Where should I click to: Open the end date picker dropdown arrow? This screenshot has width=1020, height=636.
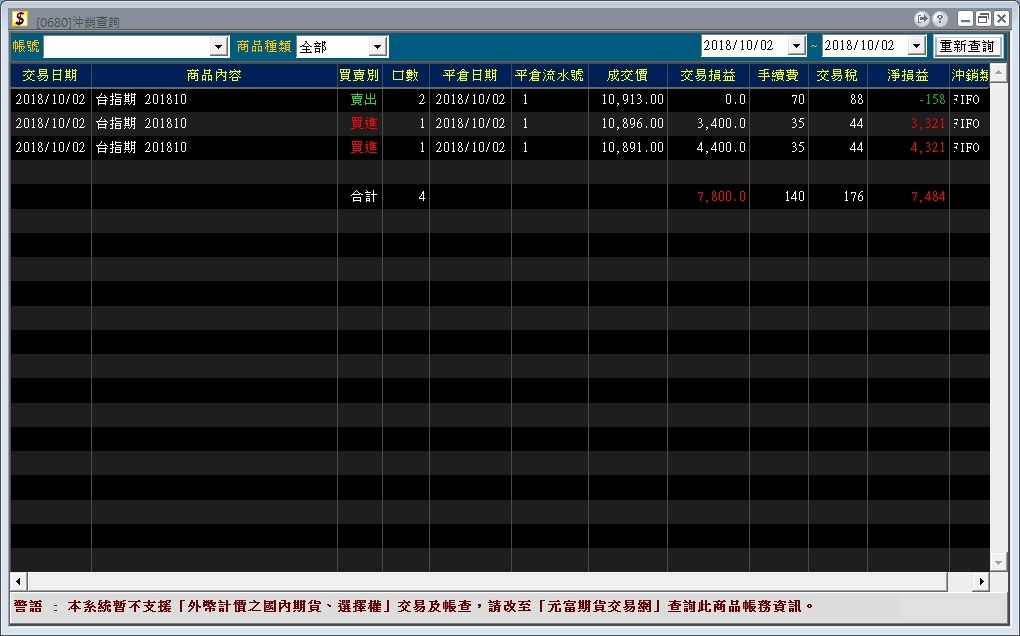[x=917, y=46]
